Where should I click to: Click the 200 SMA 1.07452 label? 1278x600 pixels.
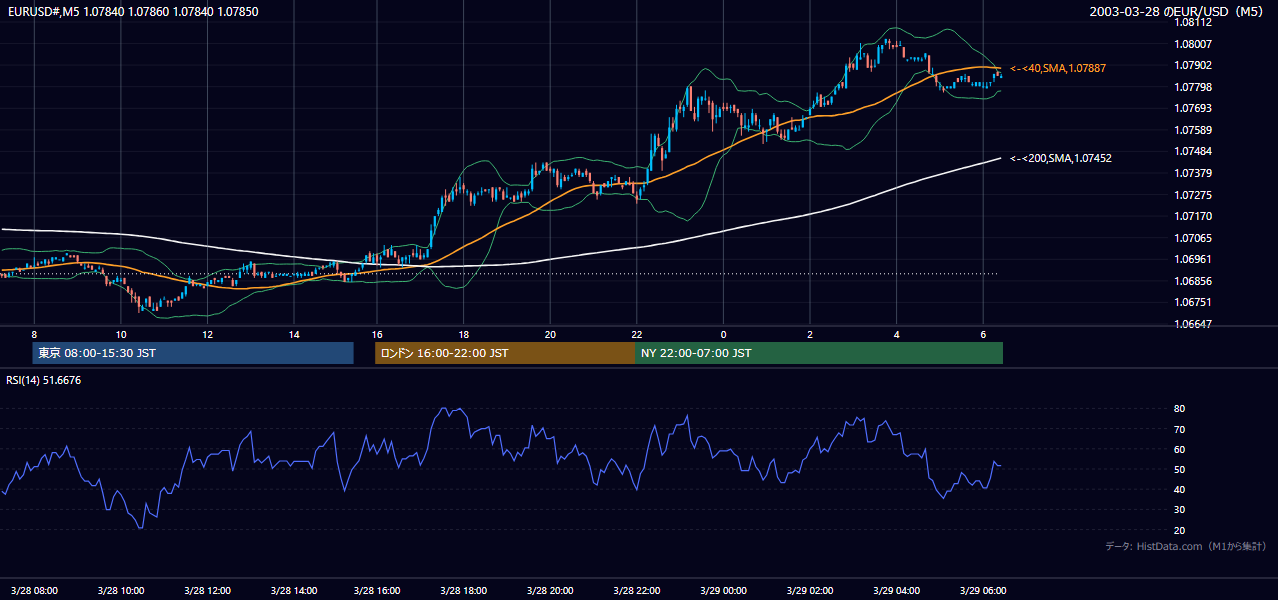pos(1061,158)
